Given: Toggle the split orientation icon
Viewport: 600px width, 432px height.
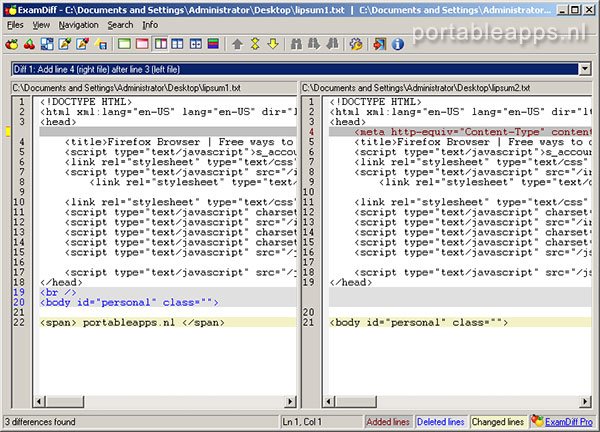Looking at the screenshot, I should (x=177, y=44).
